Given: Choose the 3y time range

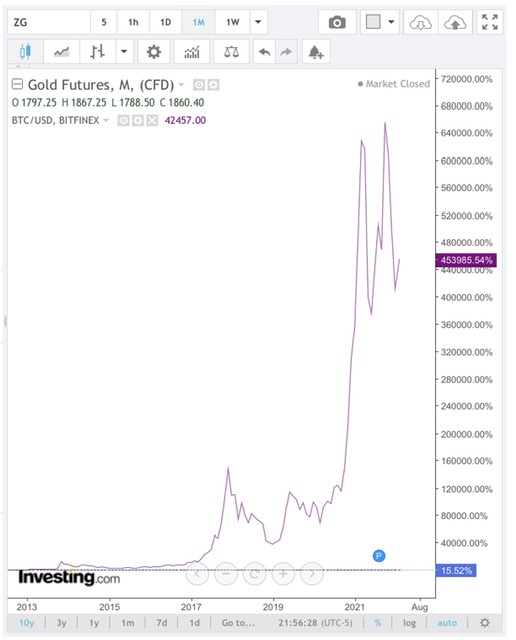Looking at the screenshot, I should [x=61, y=623].
